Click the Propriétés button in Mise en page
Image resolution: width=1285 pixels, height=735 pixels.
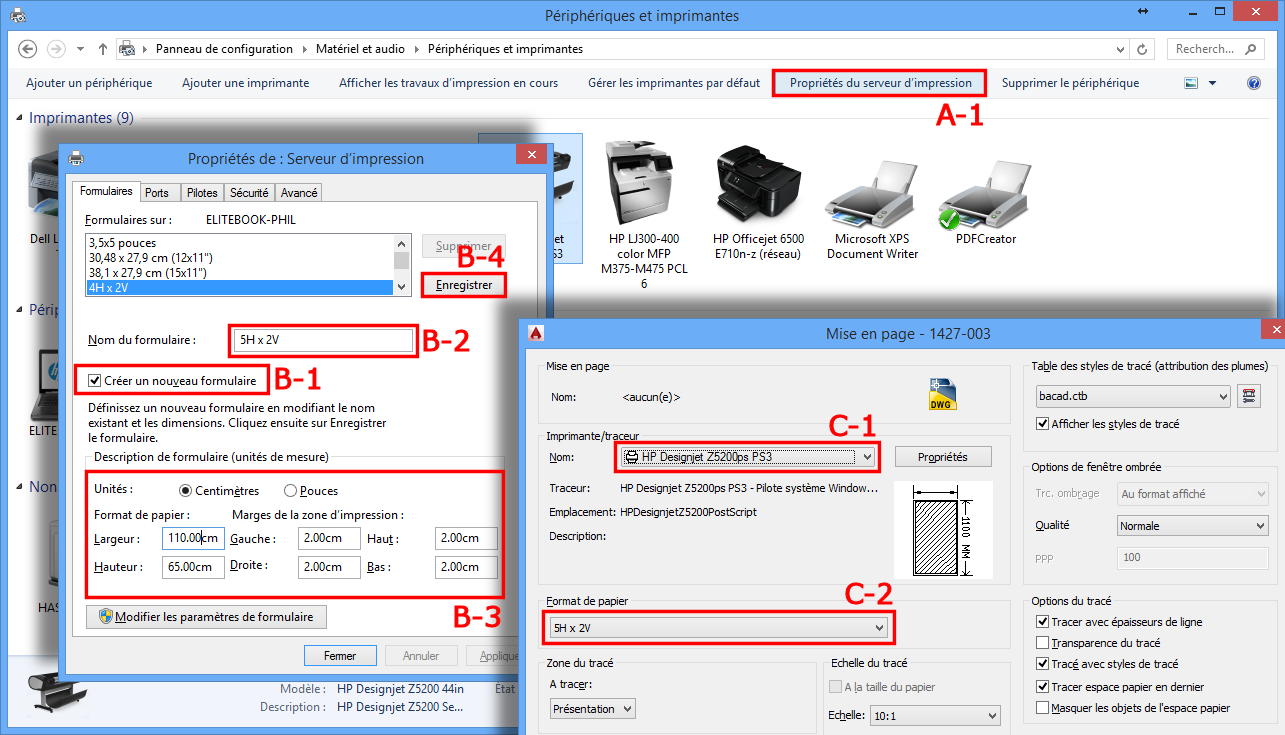coord(943,457)
